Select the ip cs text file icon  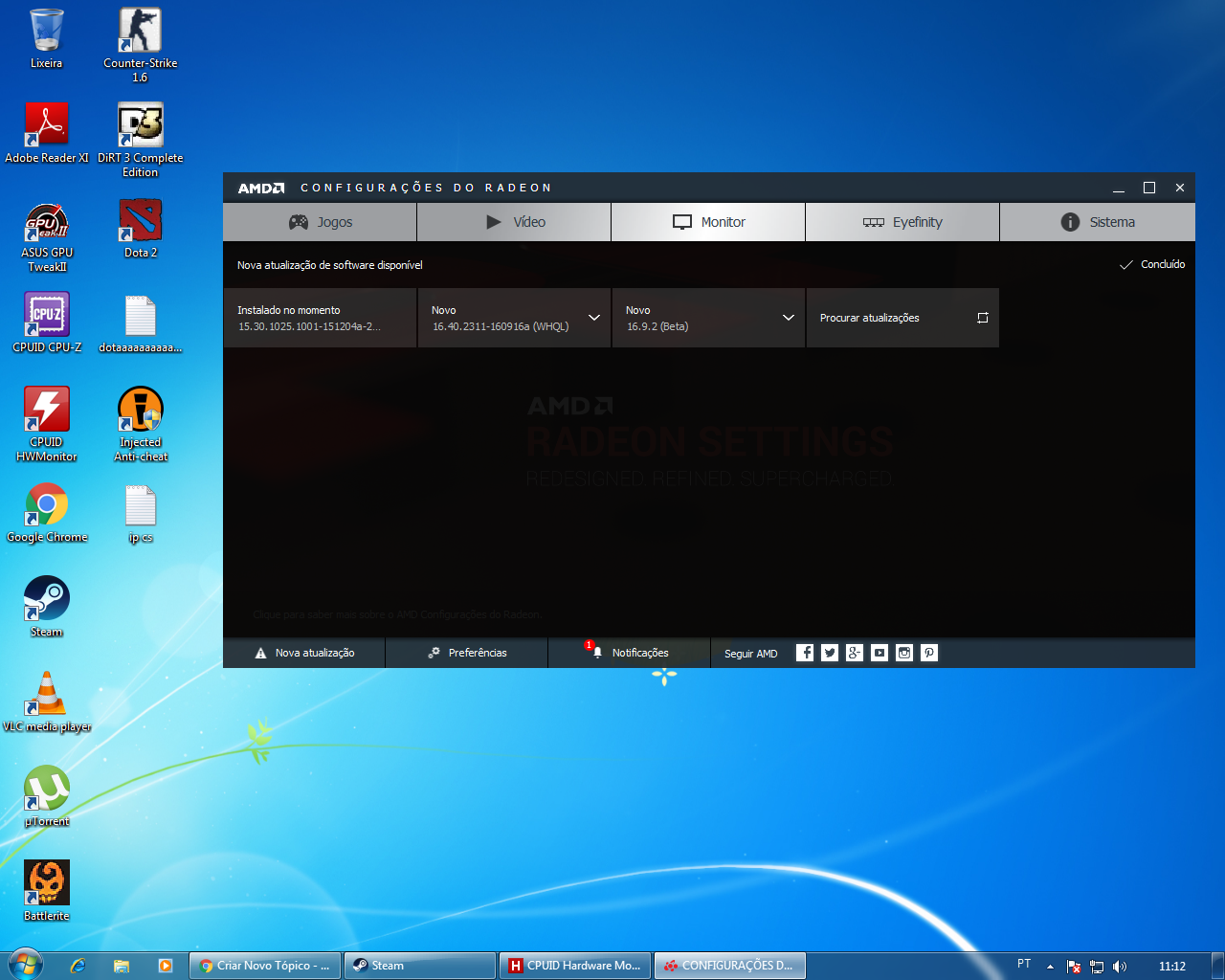pyautogui.click(x=140, y=513)
